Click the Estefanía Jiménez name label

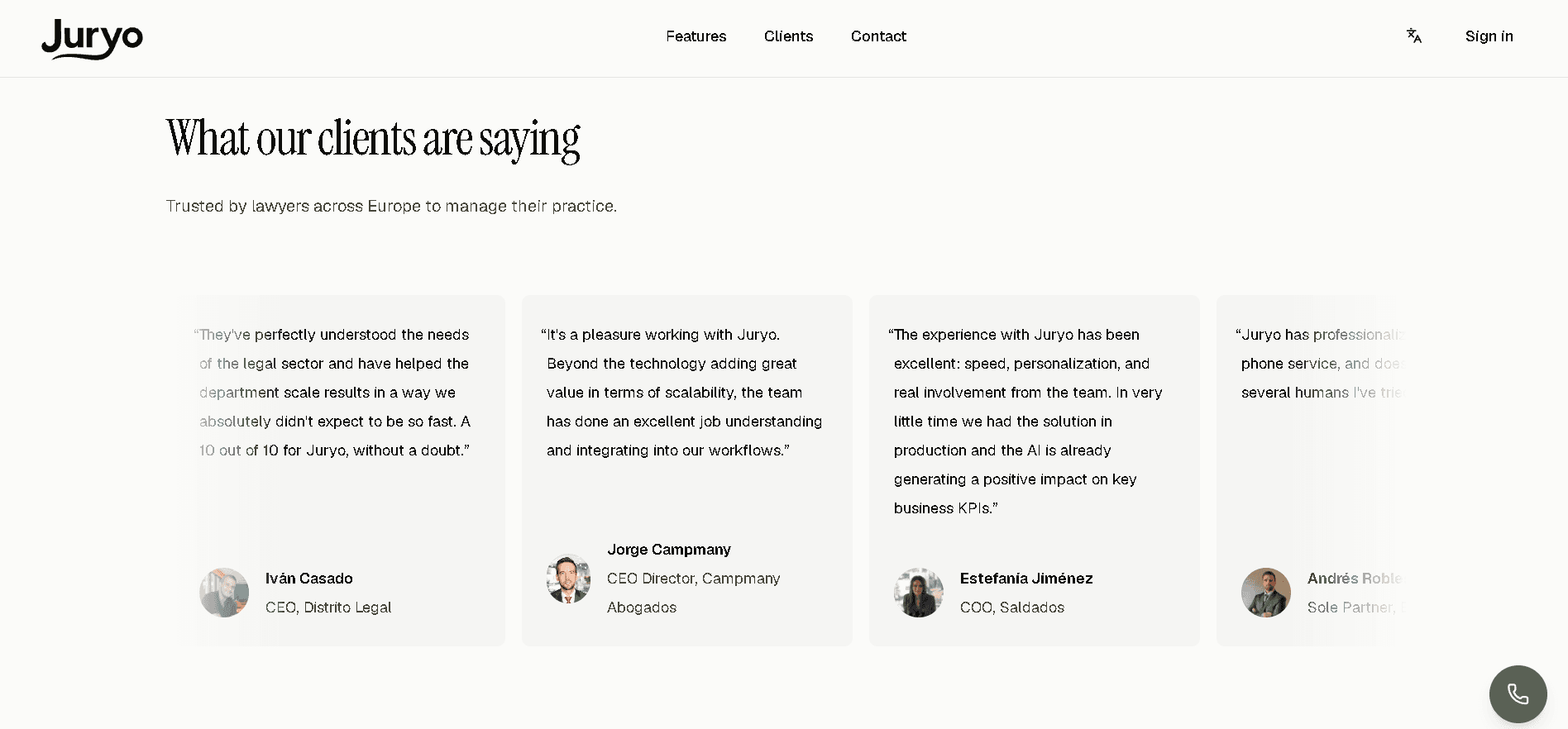tap(1026, 579)
